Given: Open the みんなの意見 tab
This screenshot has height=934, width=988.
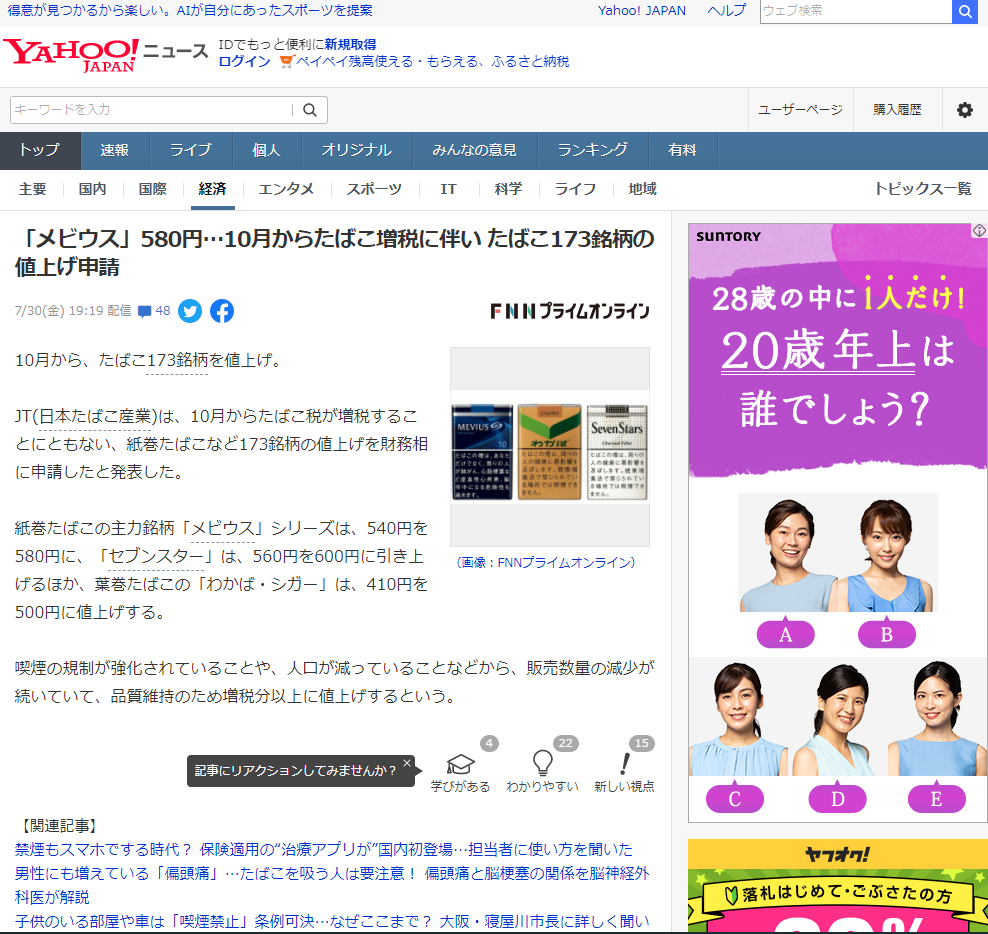Looking at the screenshot, I should click(474, 150).
